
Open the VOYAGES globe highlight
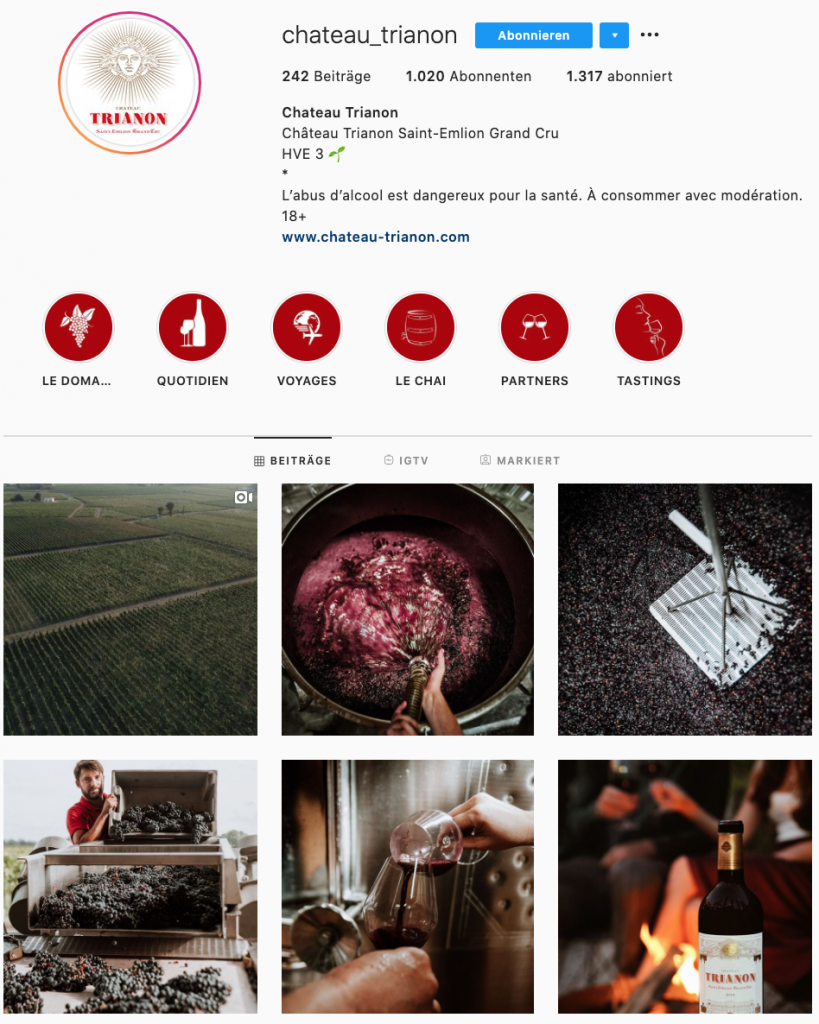click(x=306, y=327)
